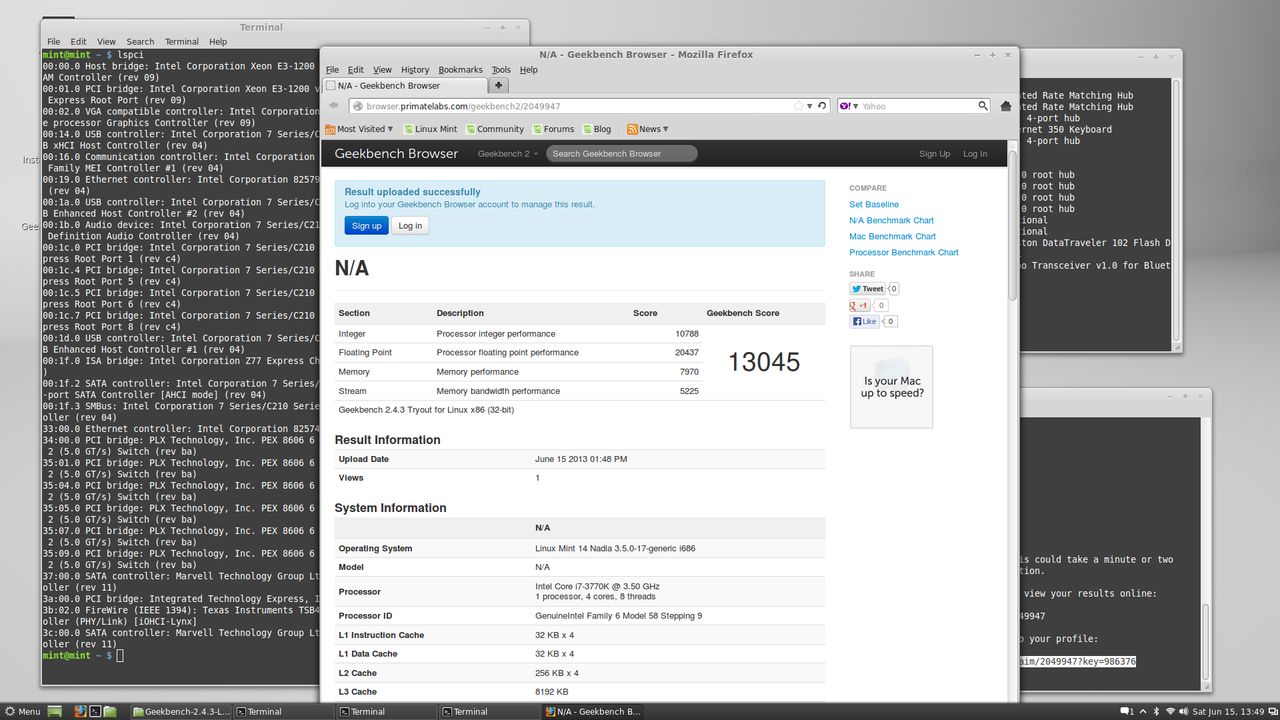Click the Wi-Fi network tray icon

(1170, 712)
